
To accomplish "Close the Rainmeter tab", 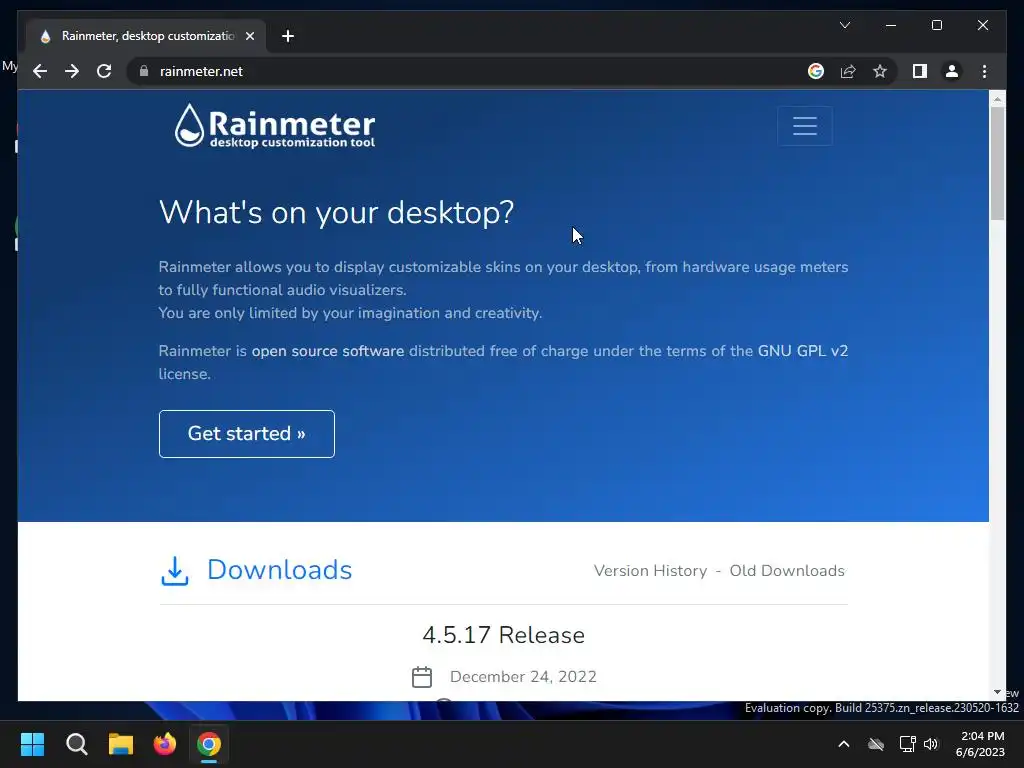I will pos(249,36).
